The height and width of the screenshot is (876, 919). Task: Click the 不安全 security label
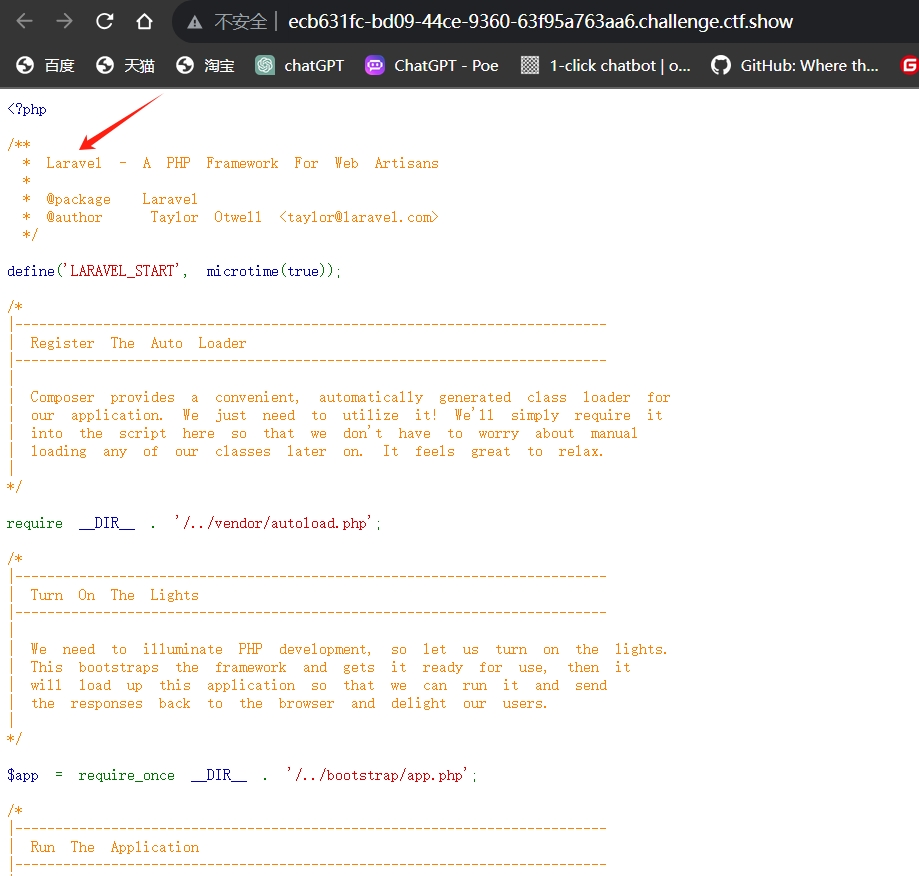[x=241, y=22]
